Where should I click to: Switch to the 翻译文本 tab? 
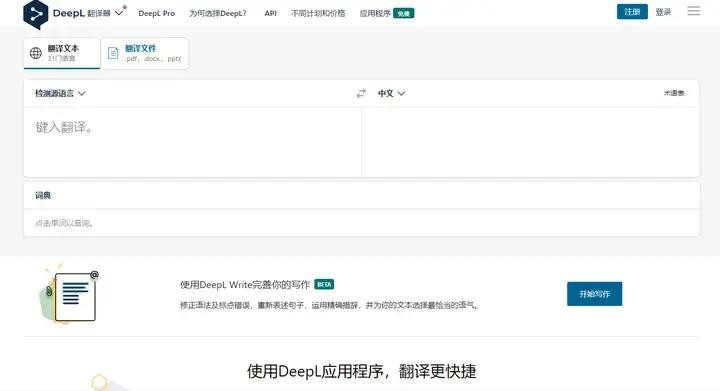pos(62,53)
